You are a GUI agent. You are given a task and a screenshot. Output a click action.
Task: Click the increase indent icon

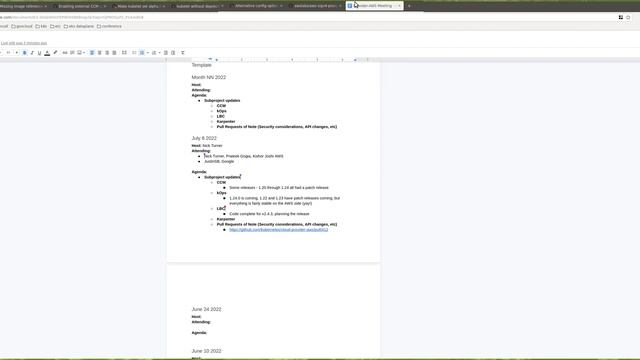tap(173, 53)
